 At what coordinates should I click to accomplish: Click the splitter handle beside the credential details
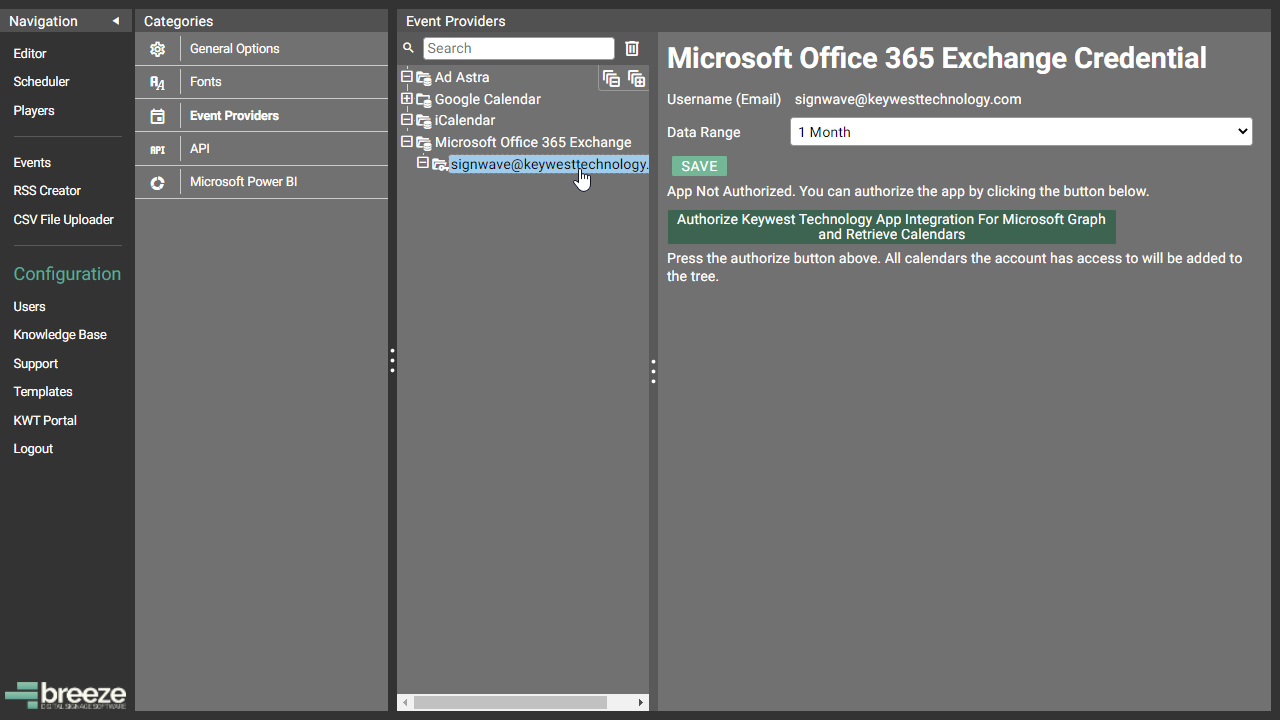pyautogui.click(x=653, y=372)
